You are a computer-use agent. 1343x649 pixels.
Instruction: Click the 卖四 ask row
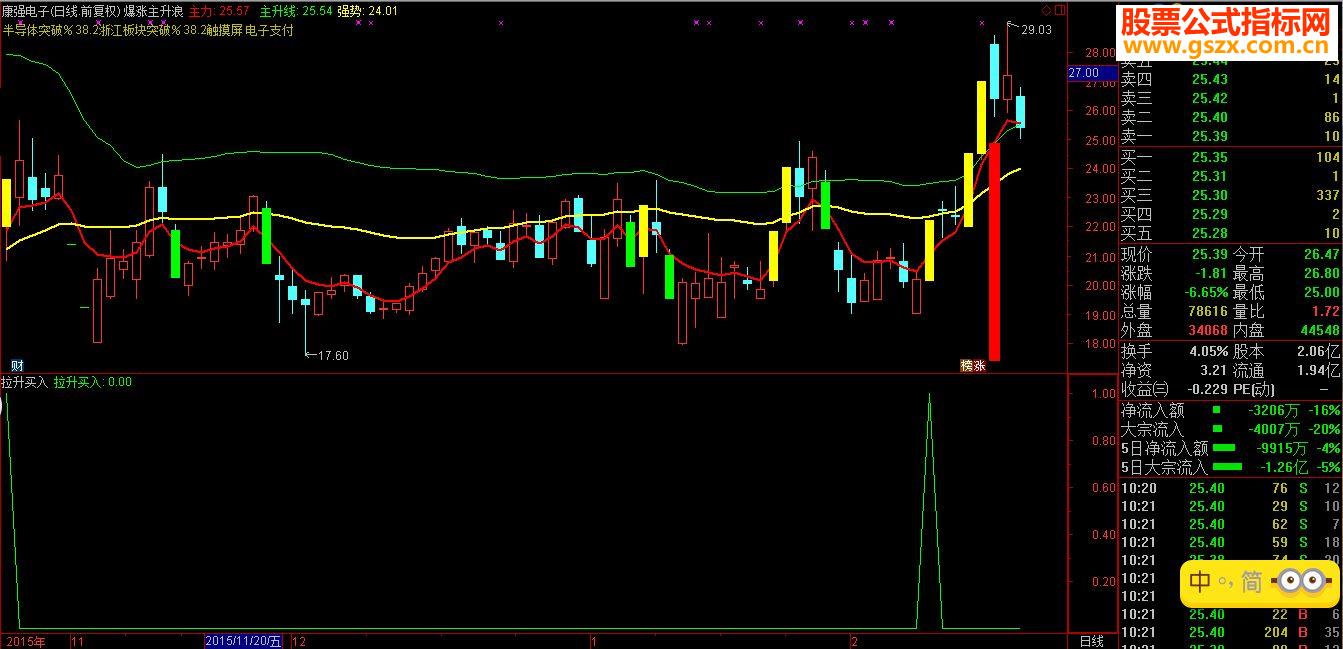(x=1230, y=80)
